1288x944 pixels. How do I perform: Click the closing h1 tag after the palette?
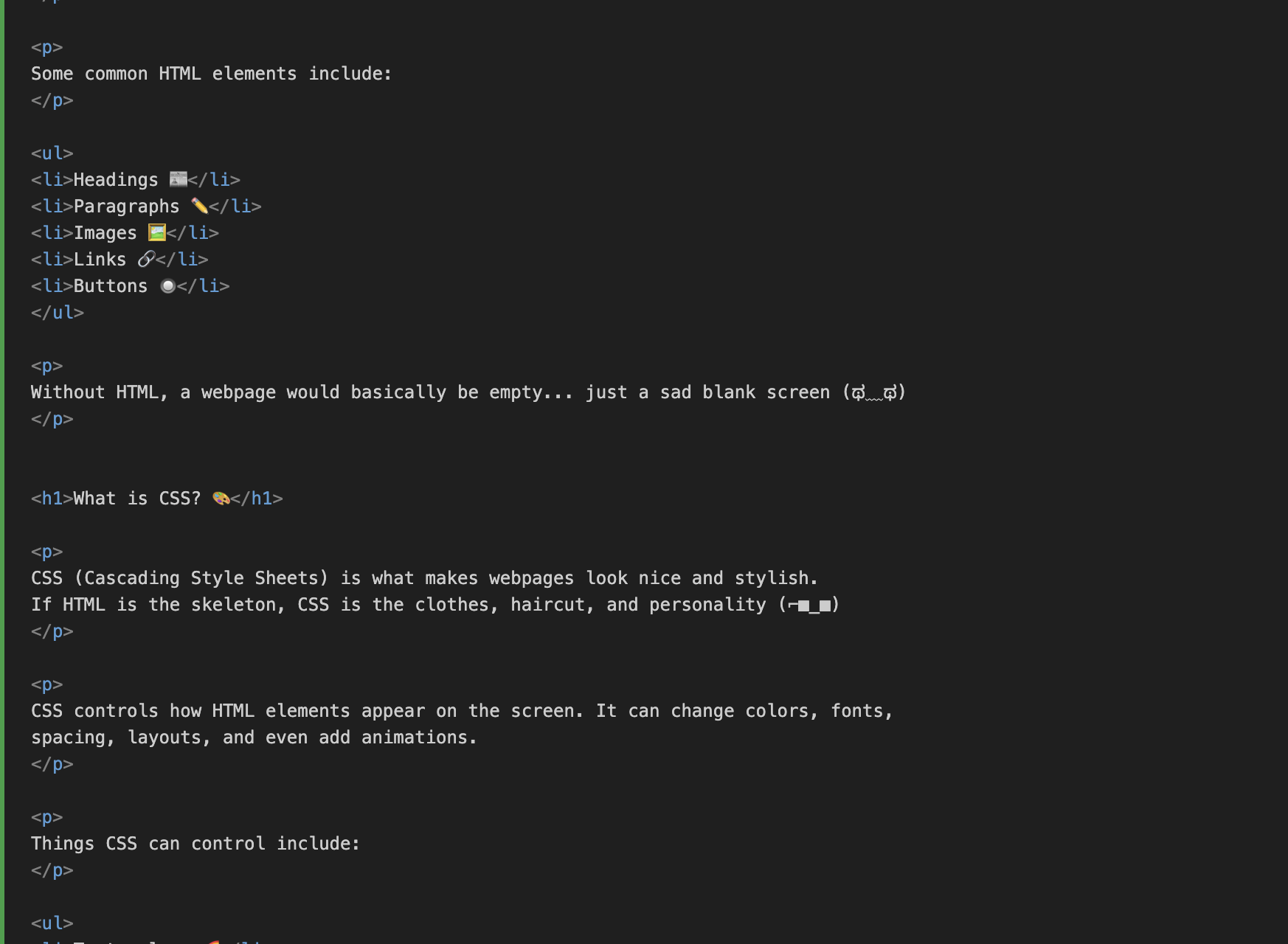[257, 499]
